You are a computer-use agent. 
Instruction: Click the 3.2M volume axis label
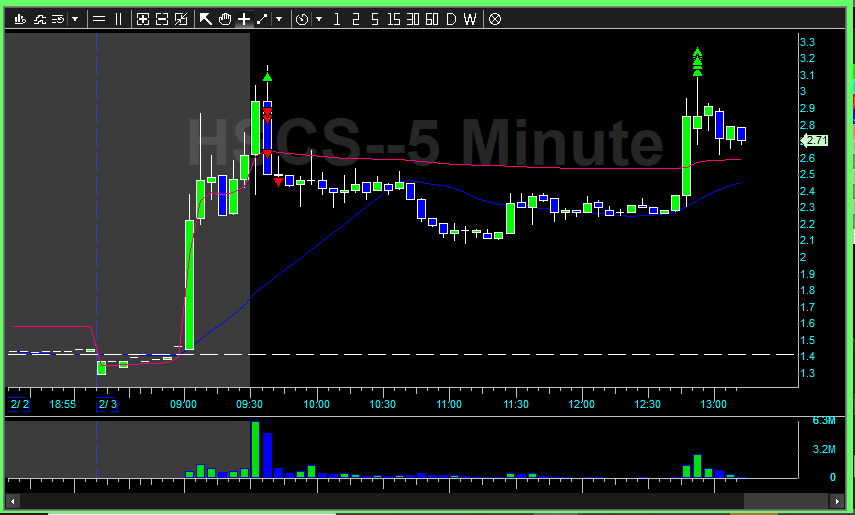click(x=824, y=449)
